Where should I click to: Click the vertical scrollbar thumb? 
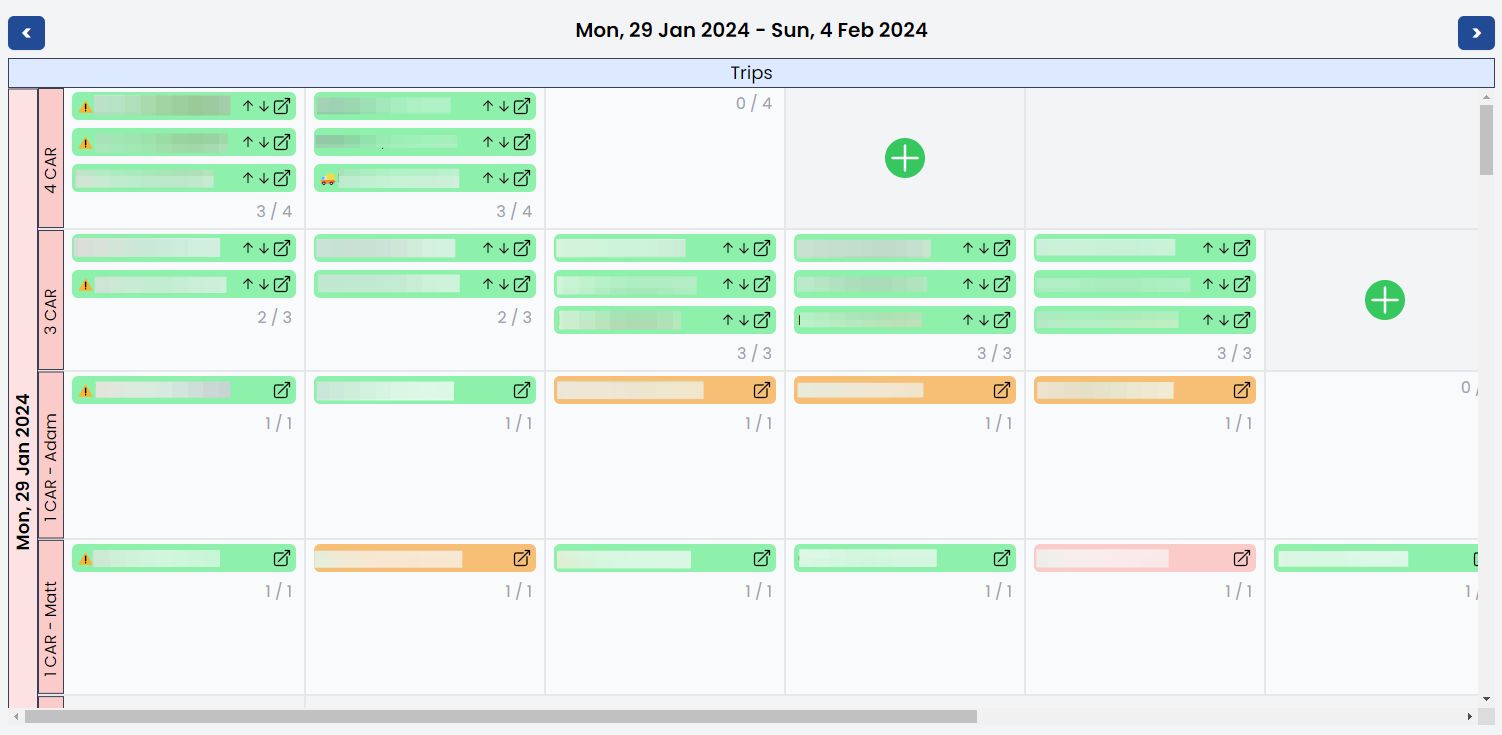pyautogui.click(x=1486, y=139)
